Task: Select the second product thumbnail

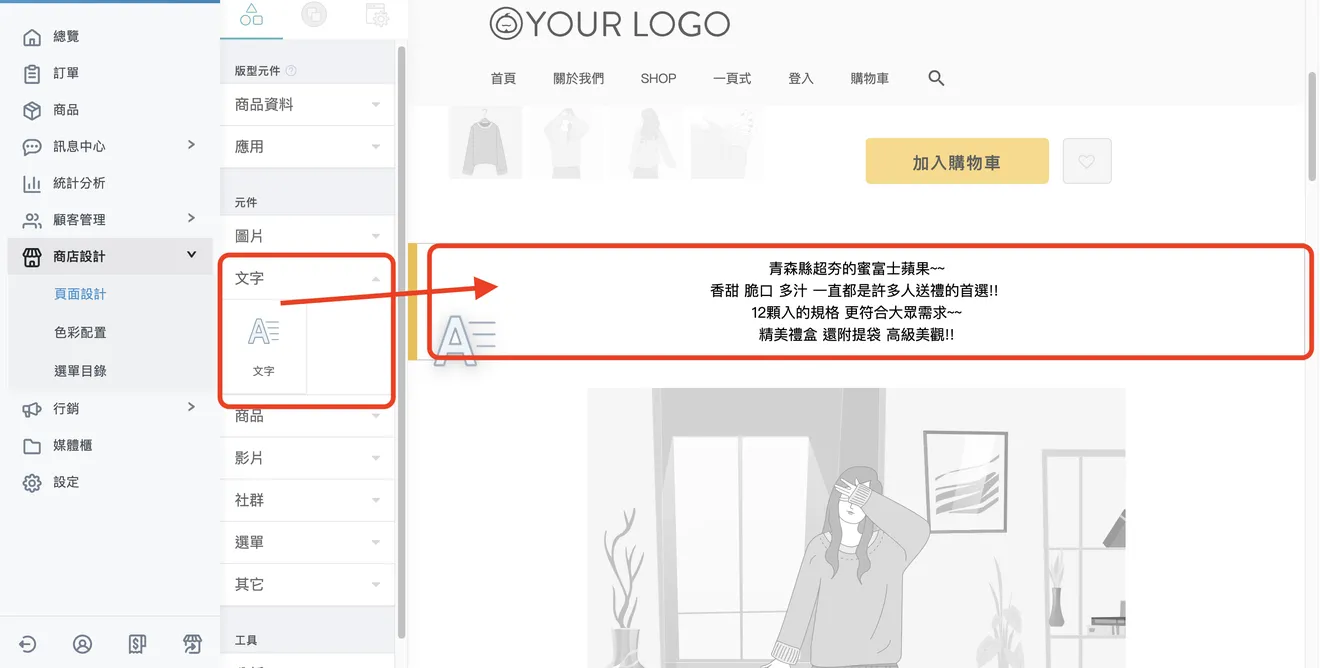Action: coord(566,143)
